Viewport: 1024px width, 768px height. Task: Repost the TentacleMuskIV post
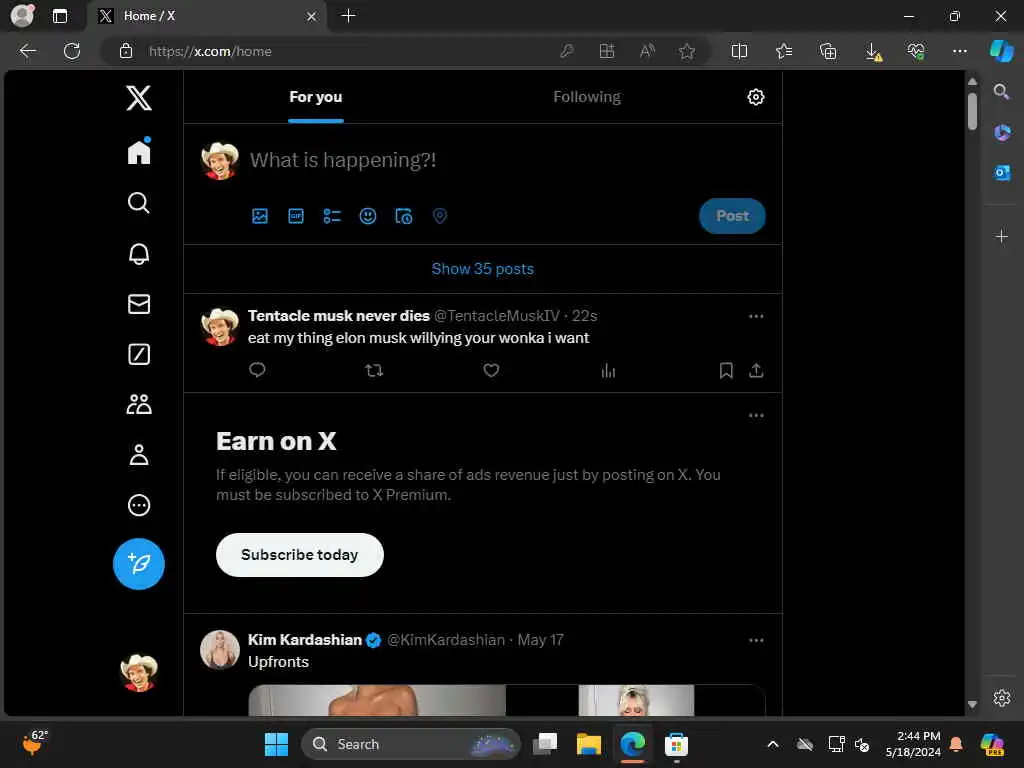tap(374, 370)
